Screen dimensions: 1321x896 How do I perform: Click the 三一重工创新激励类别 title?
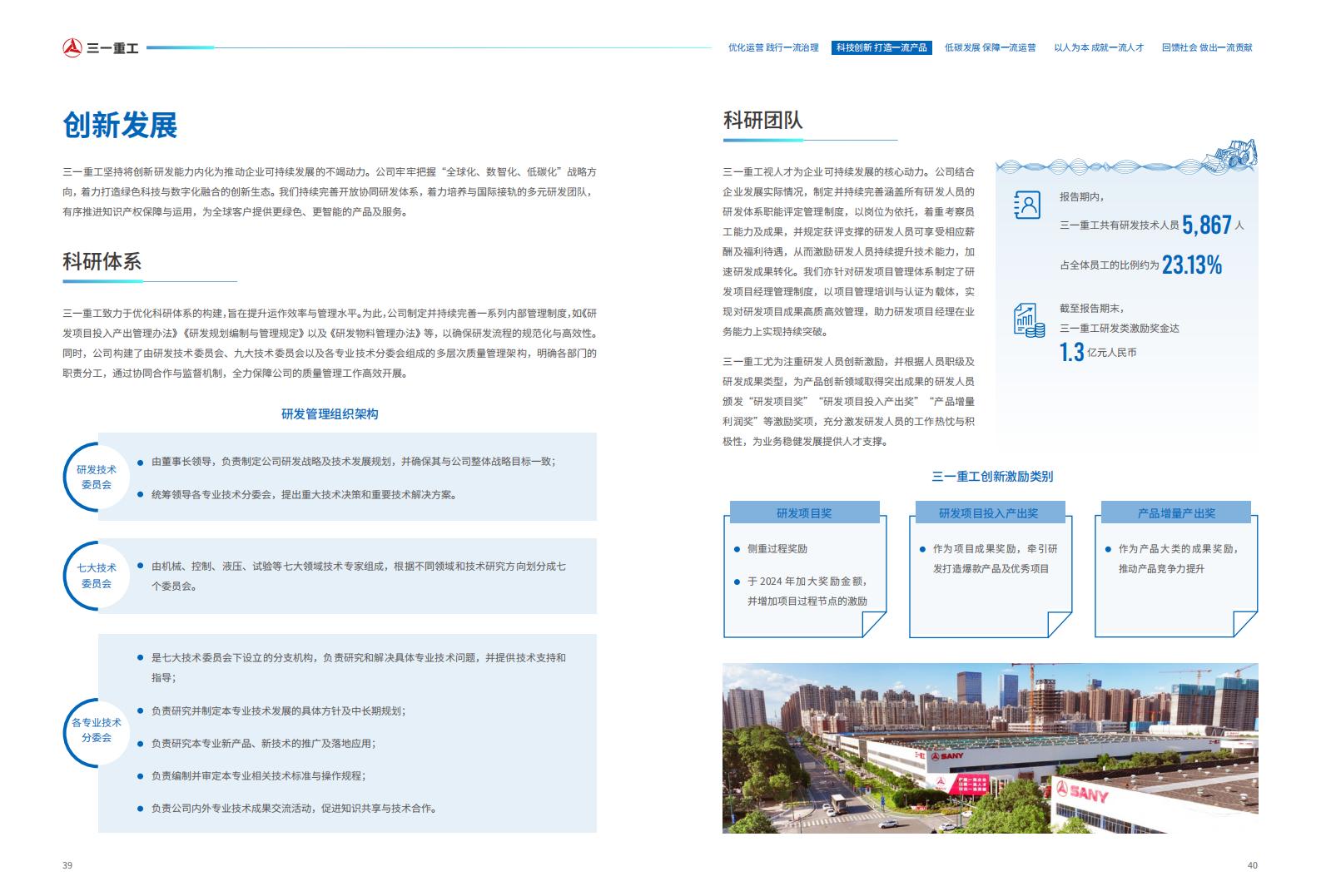coord(992,476)
